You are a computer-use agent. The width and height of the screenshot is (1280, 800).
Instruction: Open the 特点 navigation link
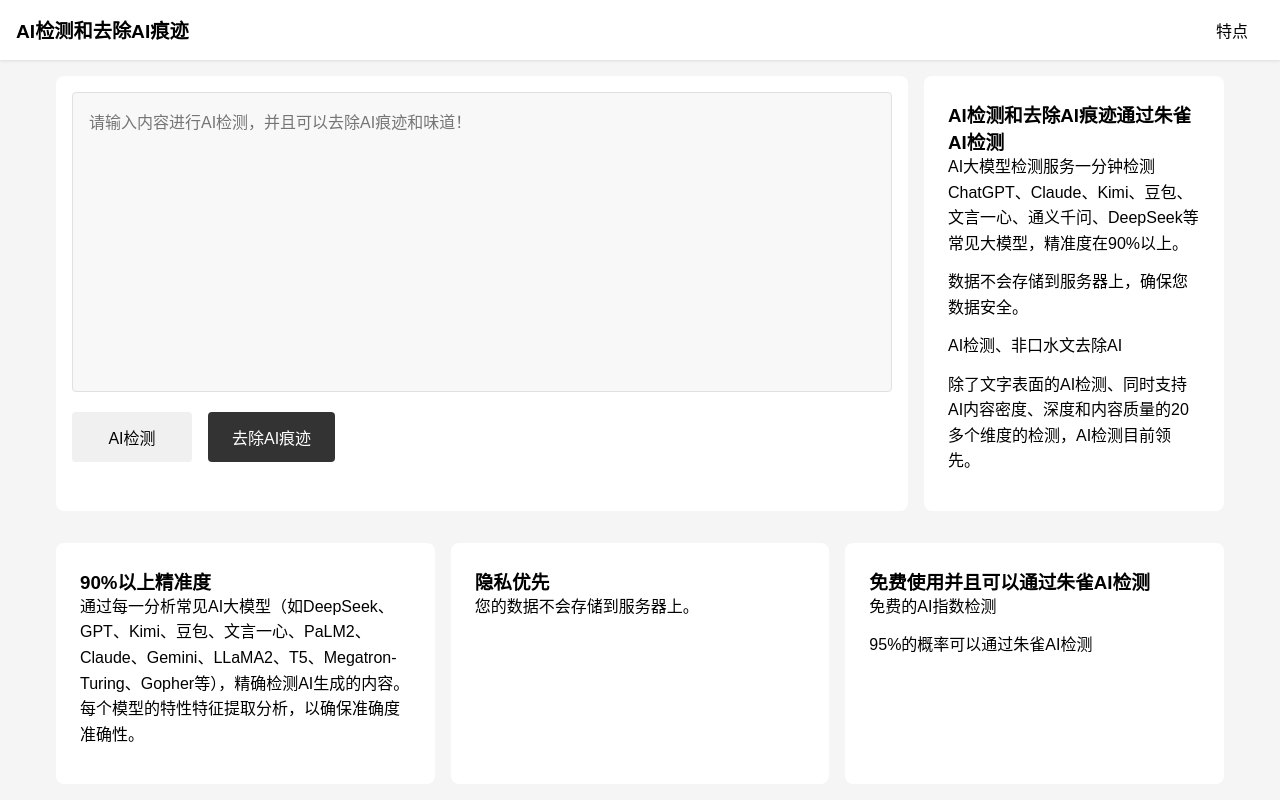tap(1231, 31)
